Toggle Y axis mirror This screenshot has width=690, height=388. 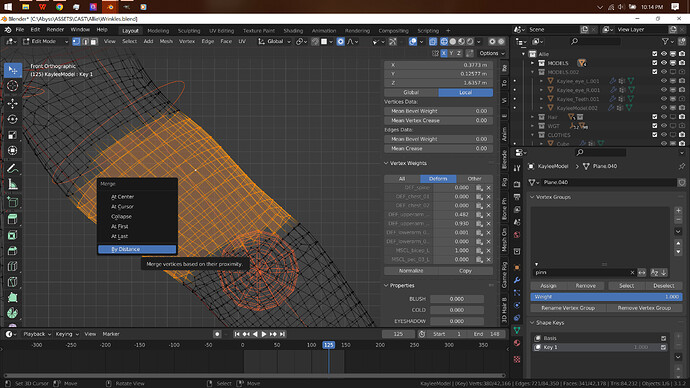451,53
